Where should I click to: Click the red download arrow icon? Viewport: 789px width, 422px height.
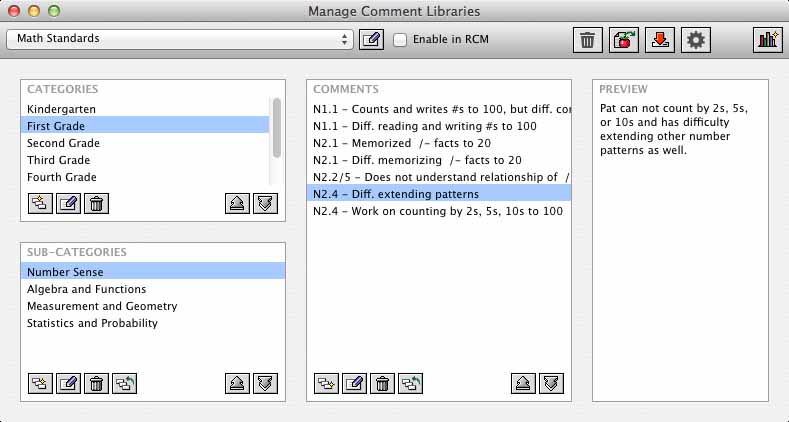pyautogui.click(x=660, y=40)
